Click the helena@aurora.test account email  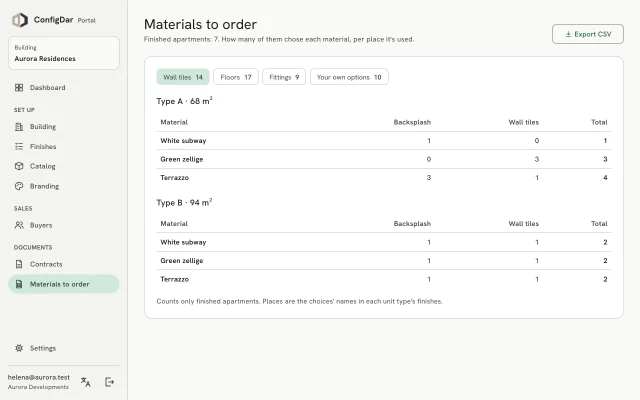pyautogui.click(x=39, y=377)
